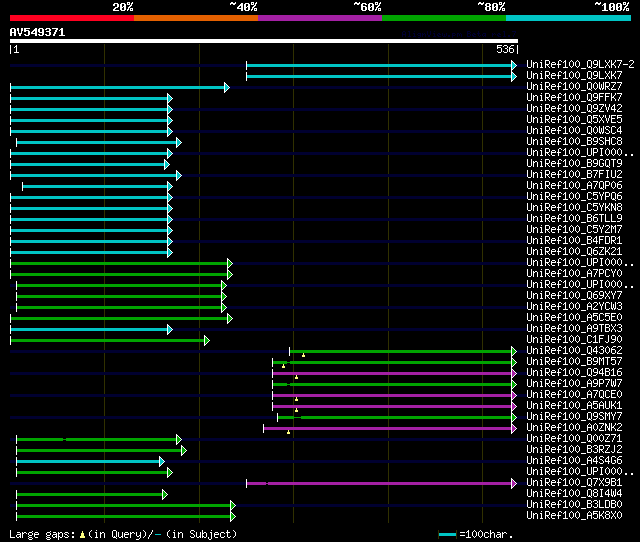
Task: Click the red 20% identity legend segment
Action: 72,18
